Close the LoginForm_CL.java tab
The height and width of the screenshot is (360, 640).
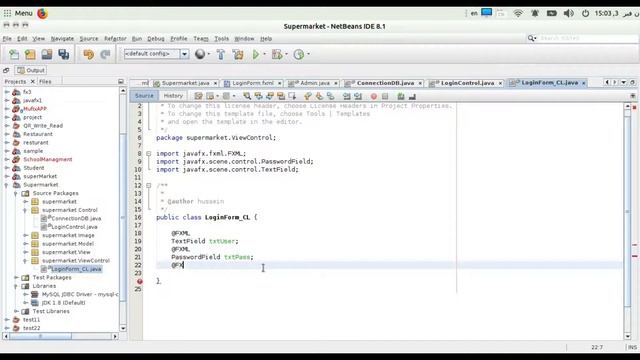pyautogui.click(x=584, y=83)
